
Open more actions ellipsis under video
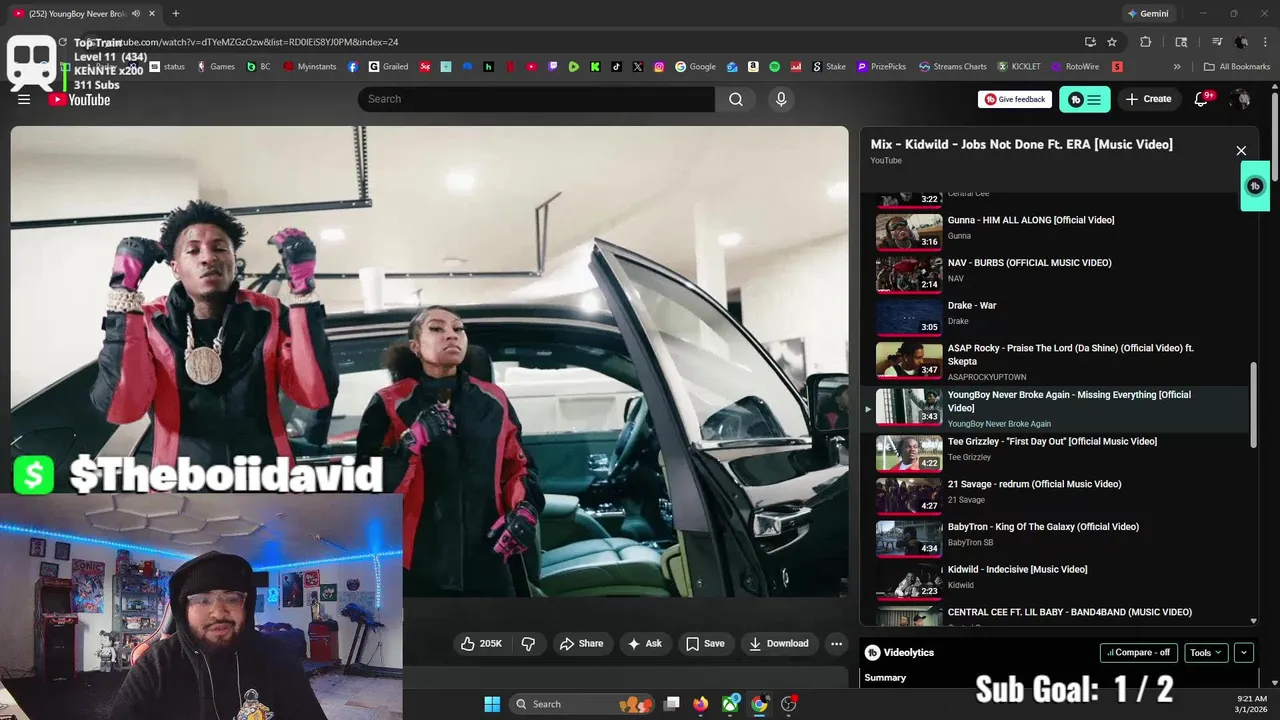click(836, 643)
